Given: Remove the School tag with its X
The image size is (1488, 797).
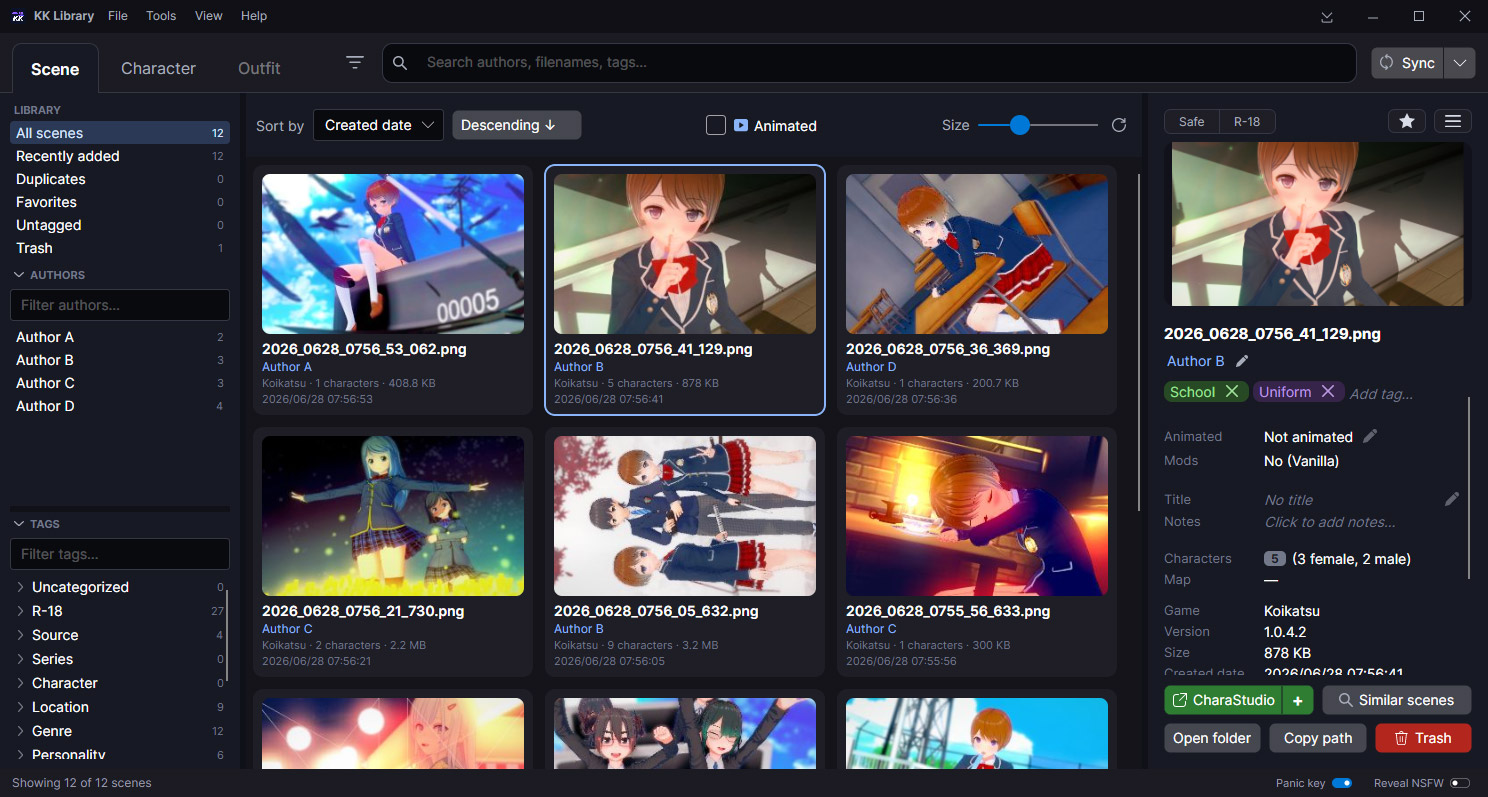Looking at the screenshot, I should click(1232, 392).
